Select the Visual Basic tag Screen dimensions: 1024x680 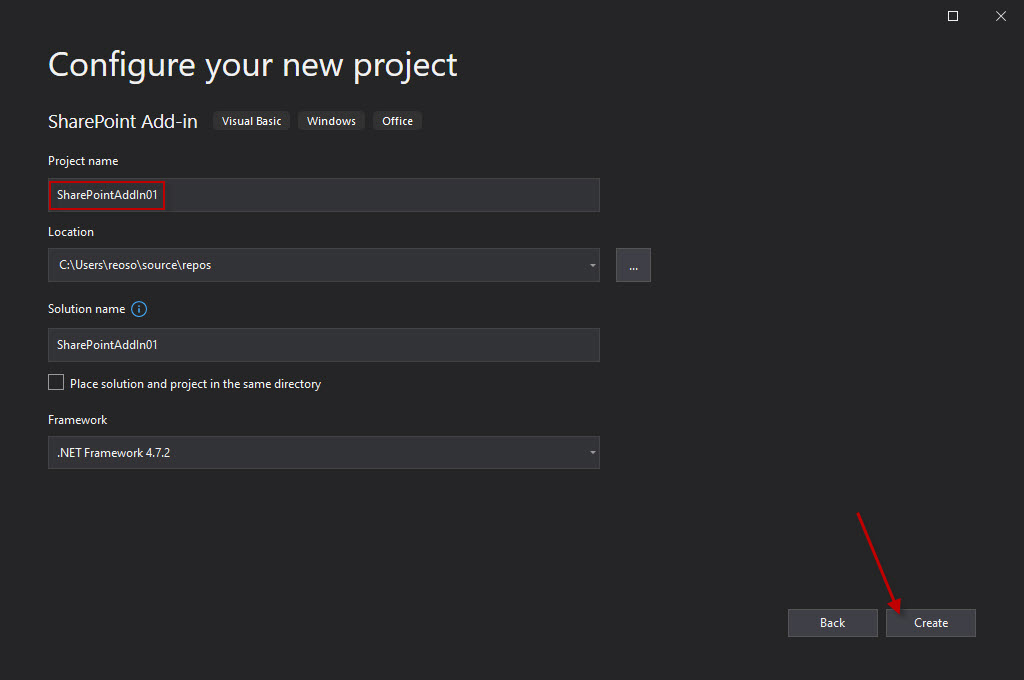(x=251, y=121)
